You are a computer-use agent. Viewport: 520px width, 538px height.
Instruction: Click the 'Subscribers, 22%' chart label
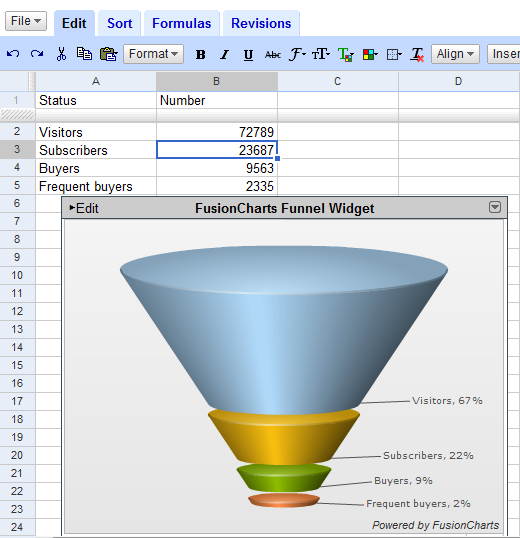[428, 455]
